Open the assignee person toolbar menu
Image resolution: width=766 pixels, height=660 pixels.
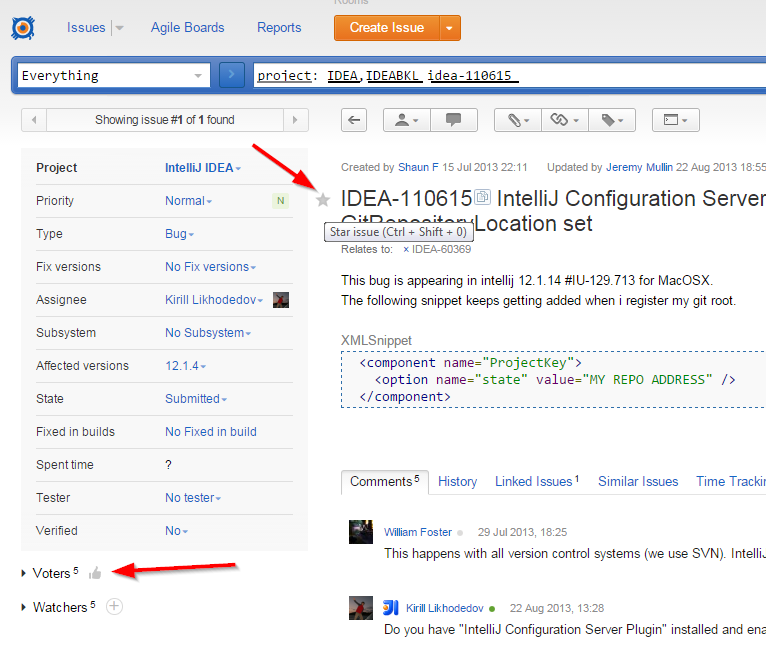(406, 120)
